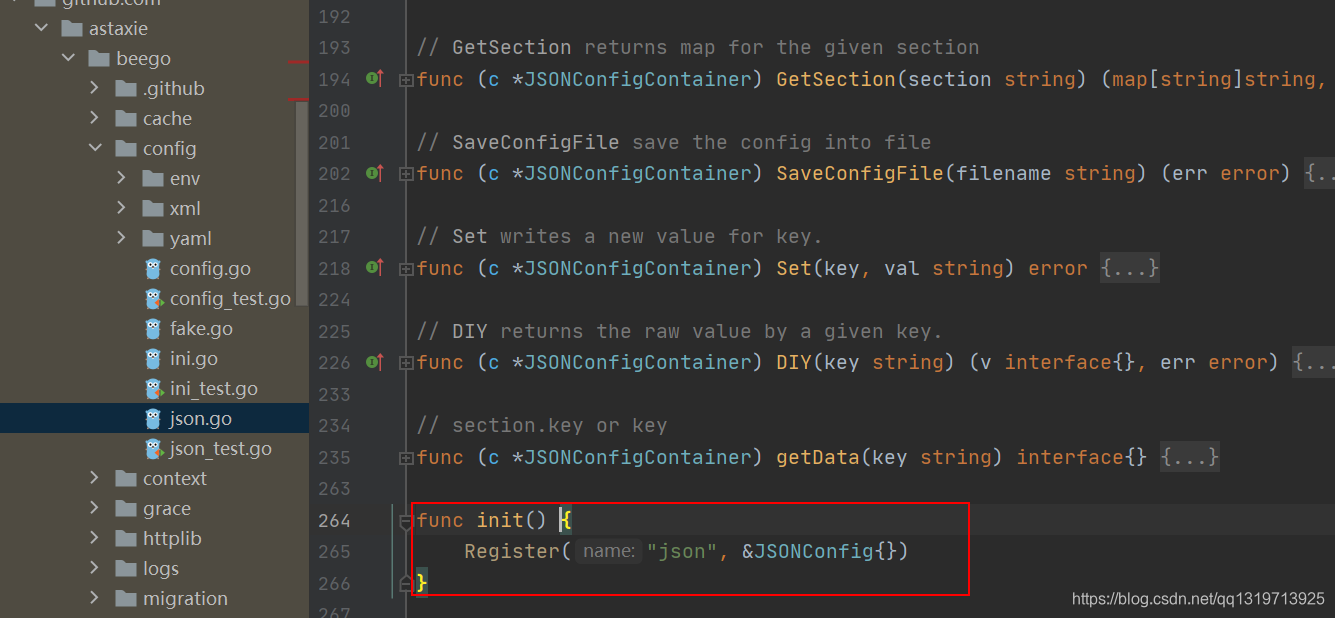Click the implements gutter icon beside DIY function
Screen dimensions: 1335x618
point(374,362)
